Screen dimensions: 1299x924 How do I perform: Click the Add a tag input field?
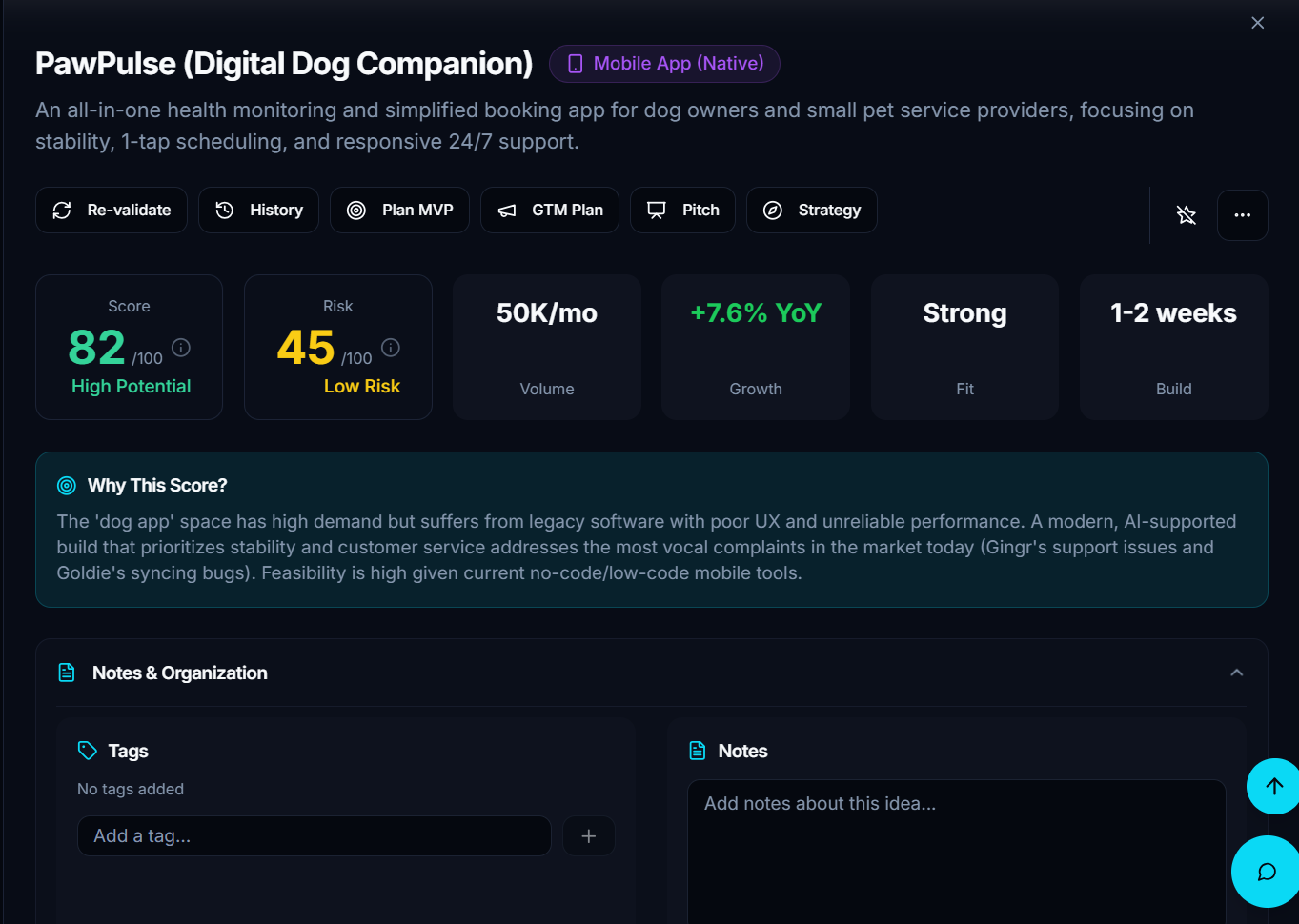[314, 836]
